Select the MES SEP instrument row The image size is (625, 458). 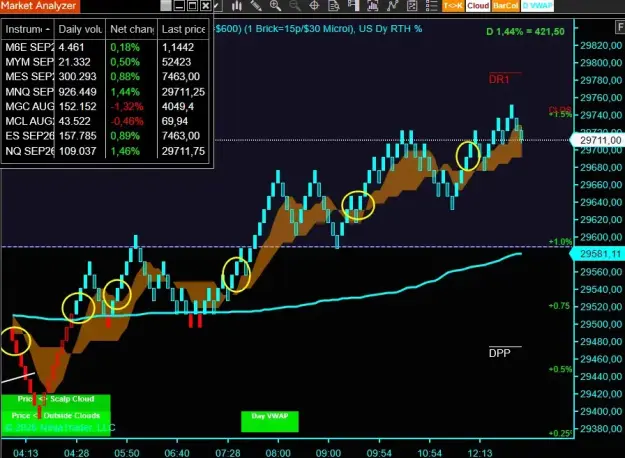105,77
